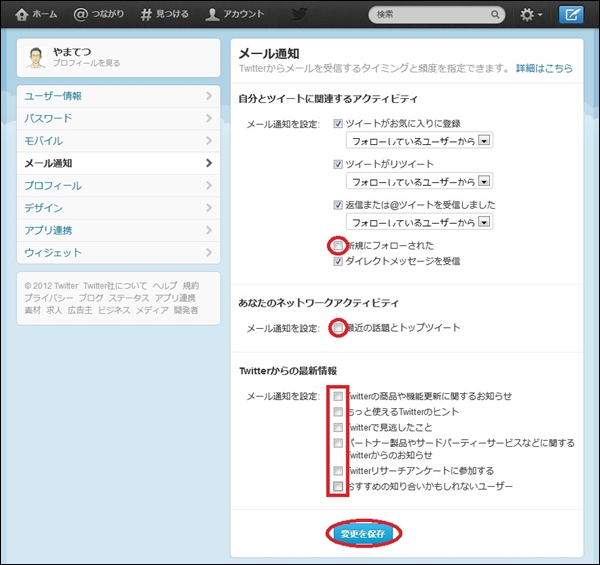Screen dimensions: 600x565
Task: Open デザイン settings section
Action: click(x=119, y=208)
